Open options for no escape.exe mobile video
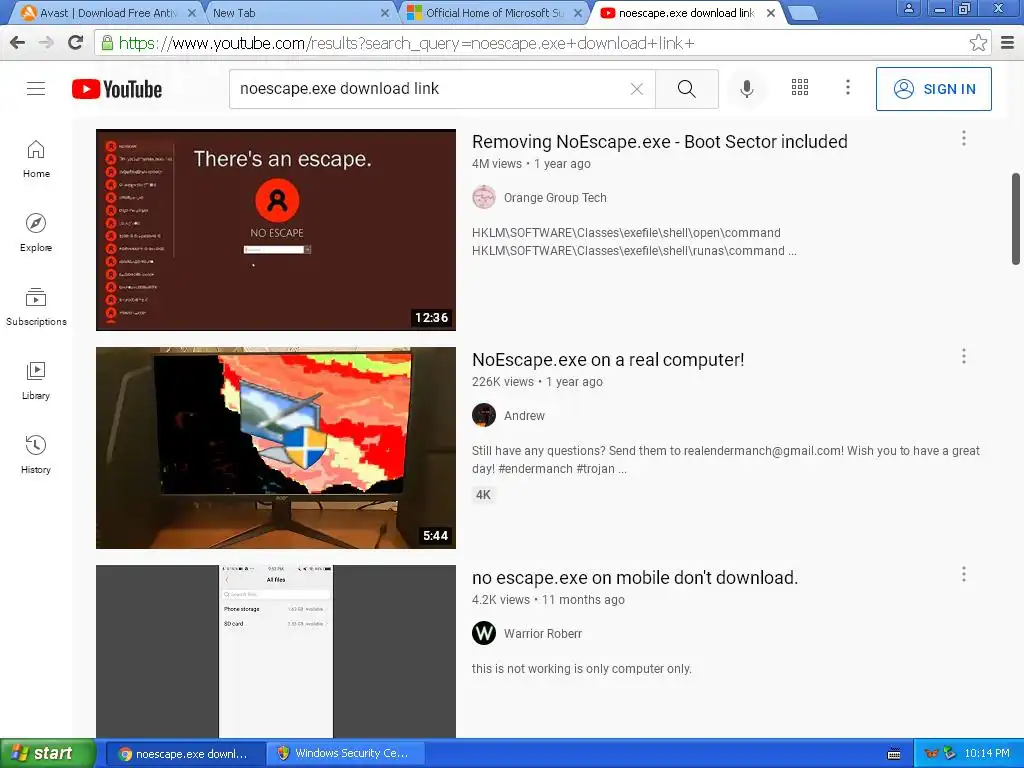This screenshot has width=1024, height=768. point(963,574)
